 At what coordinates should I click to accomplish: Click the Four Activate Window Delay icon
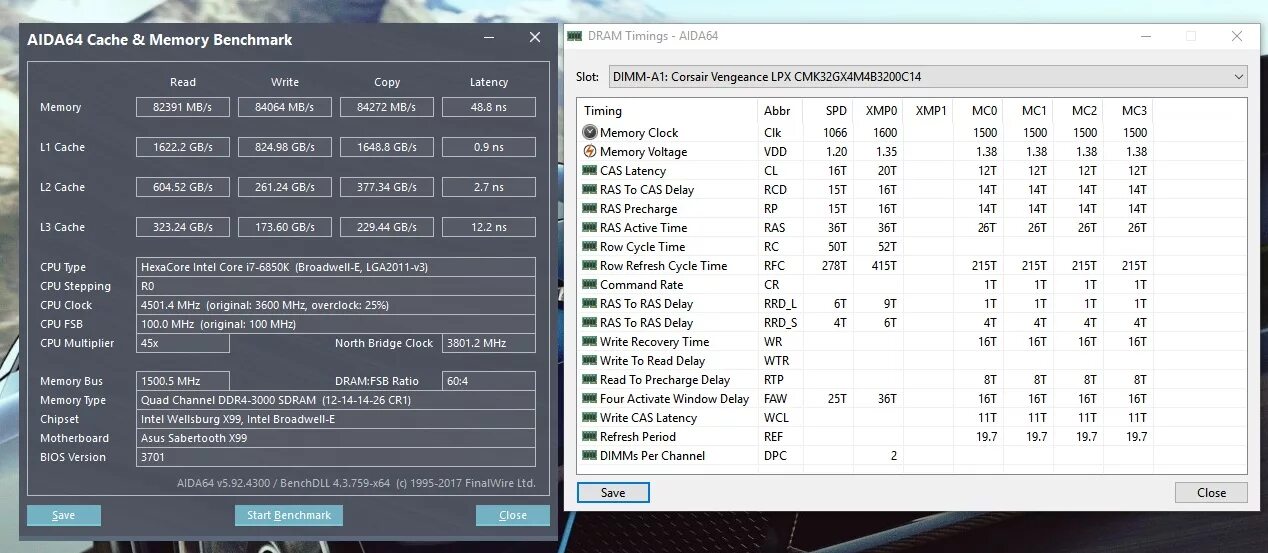pyautogui.click(x=590, y=398)
